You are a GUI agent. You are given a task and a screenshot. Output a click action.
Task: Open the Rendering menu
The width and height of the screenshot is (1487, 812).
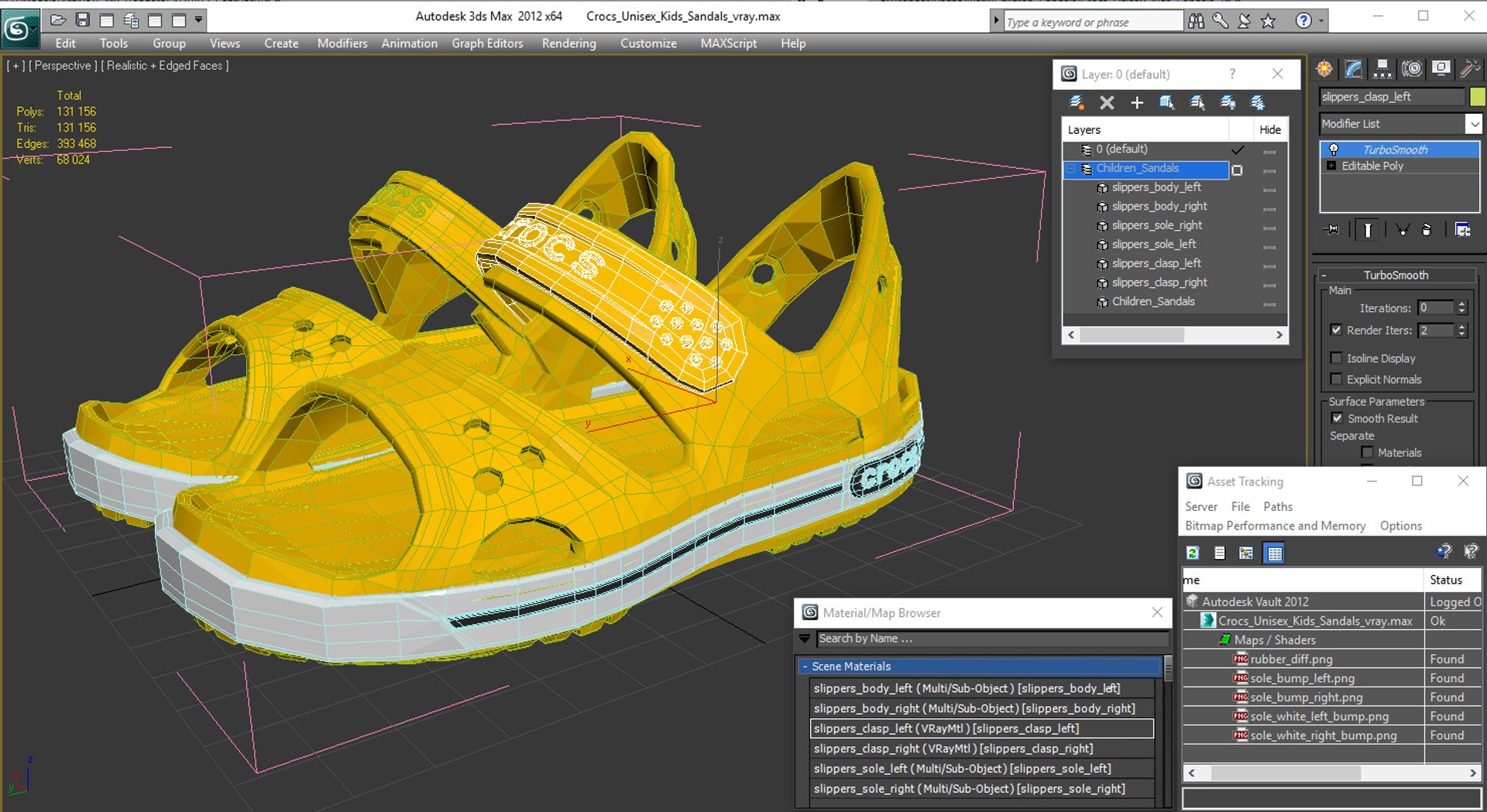(569, 43)
